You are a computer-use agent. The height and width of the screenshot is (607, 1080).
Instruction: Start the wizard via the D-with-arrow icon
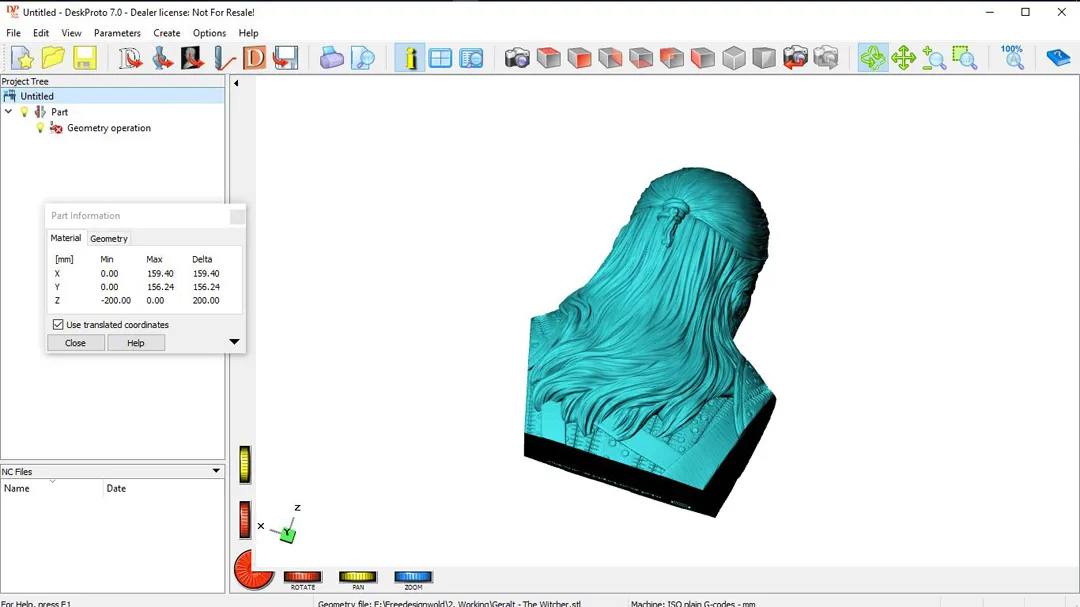(x=129, y=58)
